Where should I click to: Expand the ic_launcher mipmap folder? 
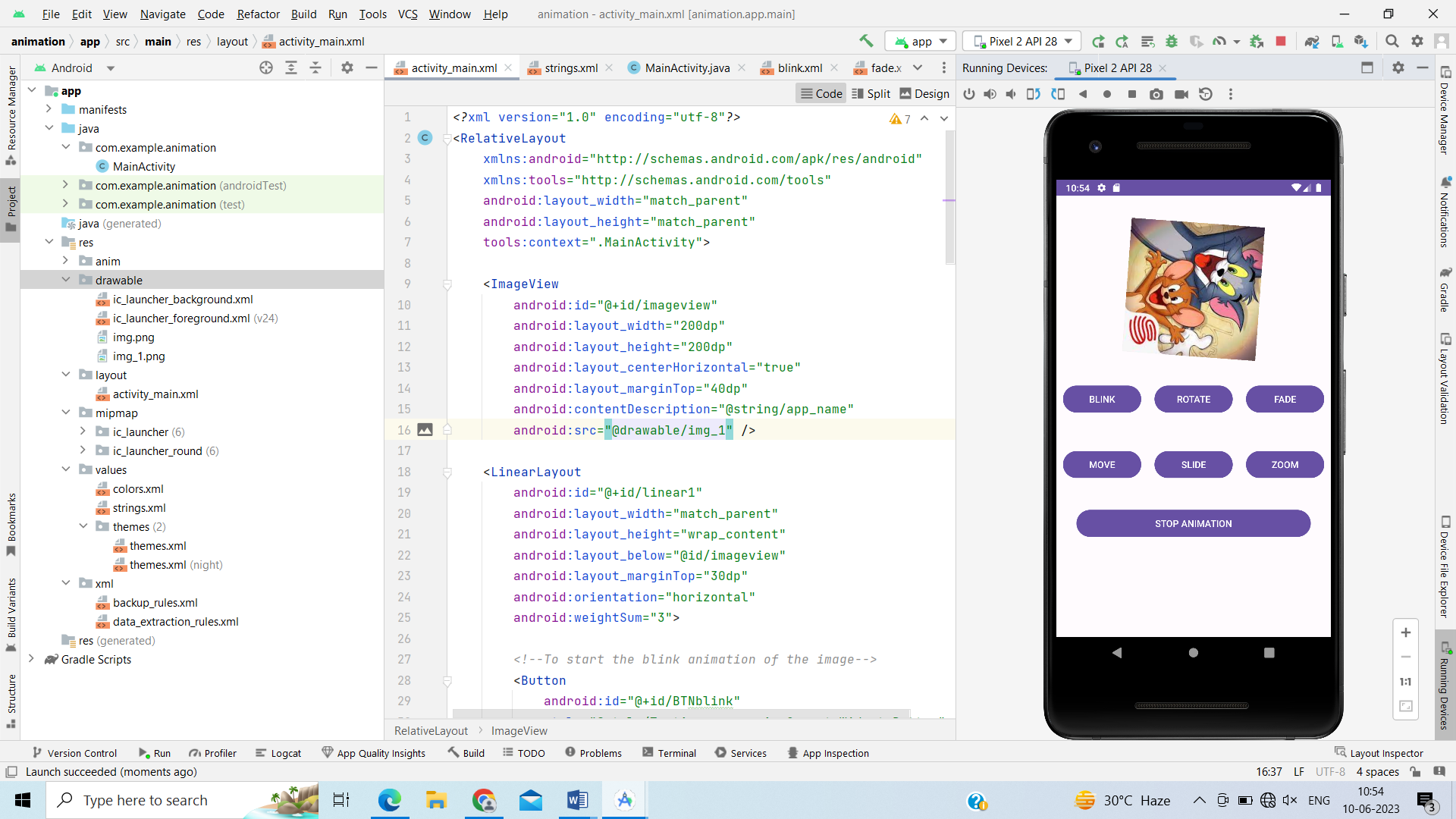[83, 431]
